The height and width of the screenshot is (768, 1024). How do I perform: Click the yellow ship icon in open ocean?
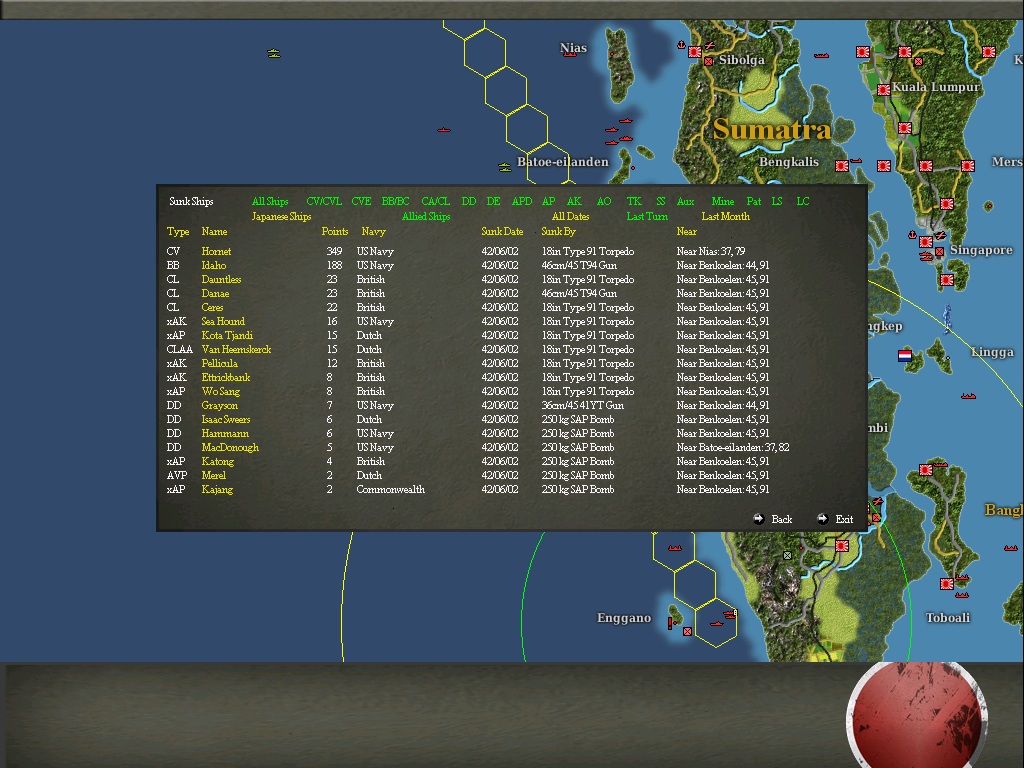[274, 54]
